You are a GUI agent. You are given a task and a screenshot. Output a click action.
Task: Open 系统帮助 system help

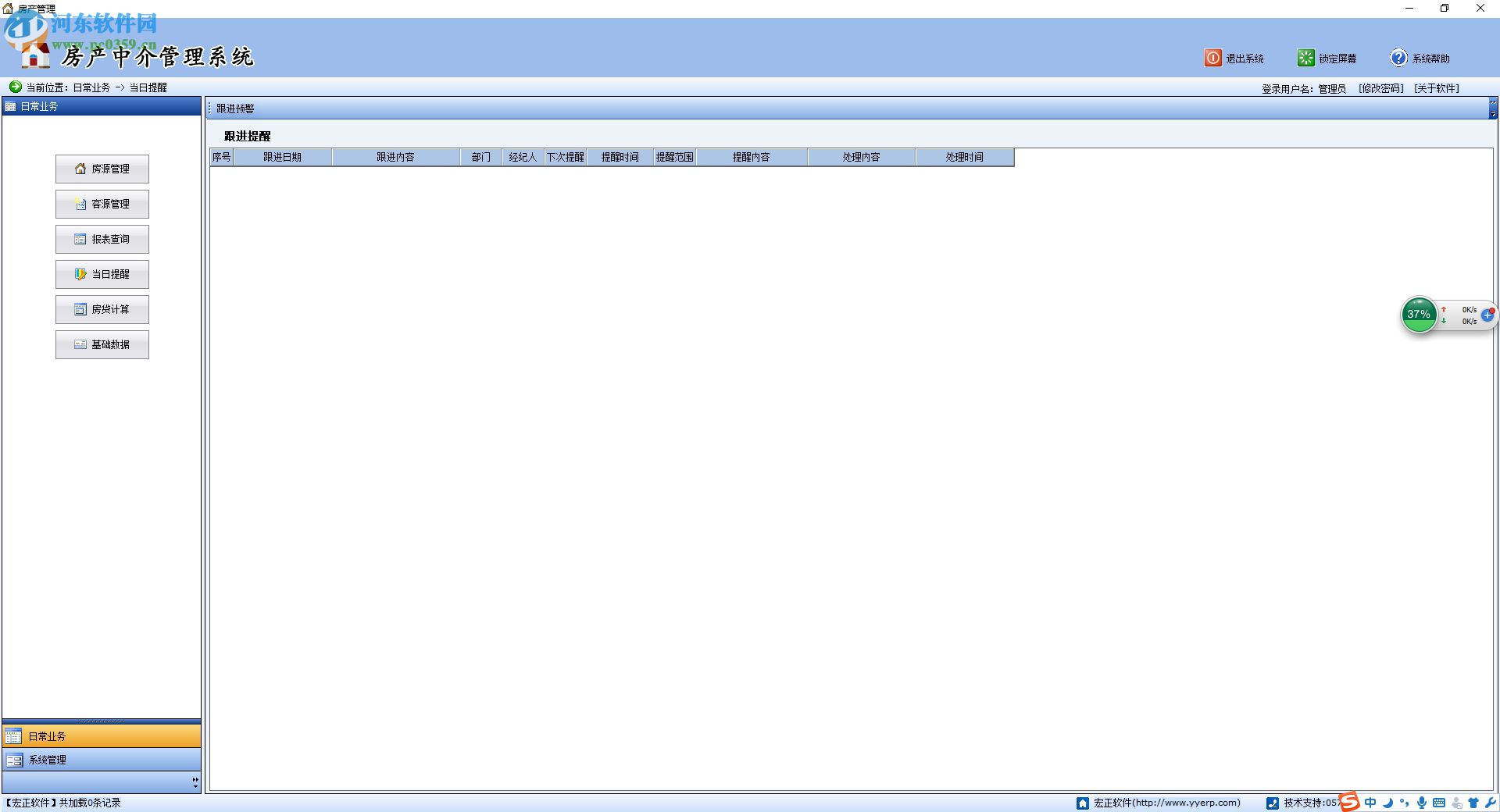tap(1420, 58)
